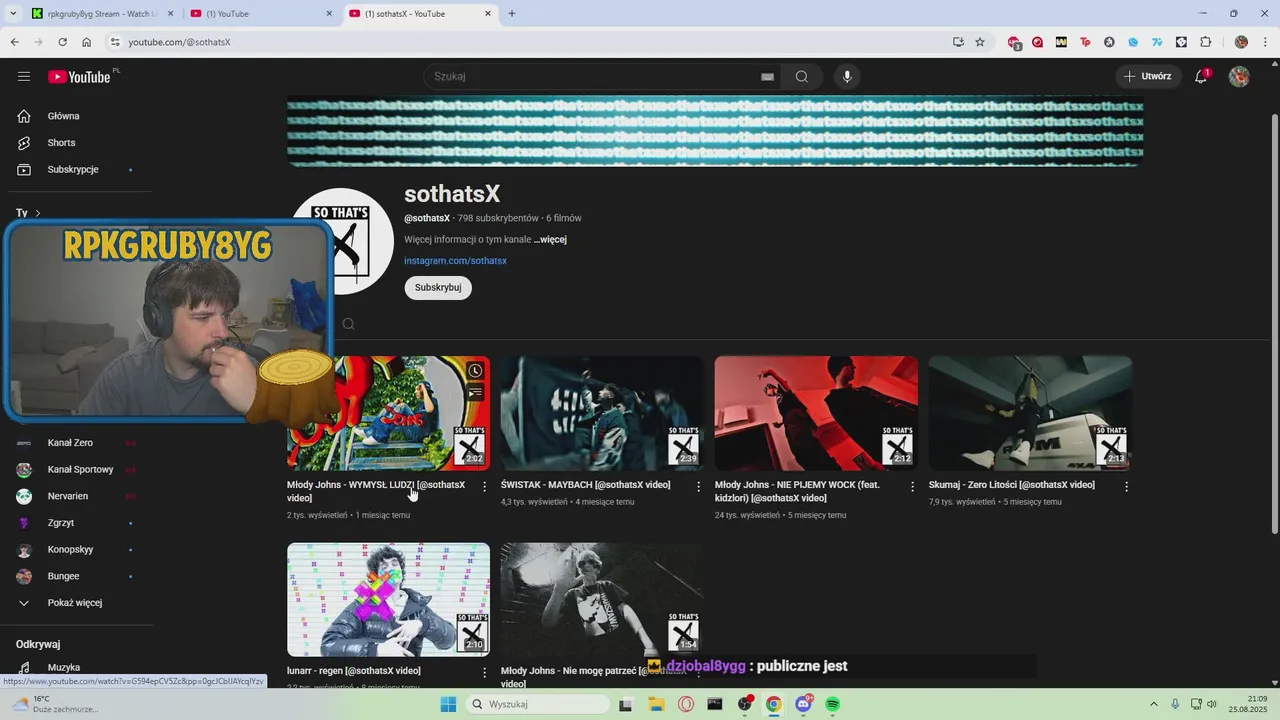This screenshot has height=720, width=1280.
Task: Go to browser home page
Action: [x=86, y=42]
